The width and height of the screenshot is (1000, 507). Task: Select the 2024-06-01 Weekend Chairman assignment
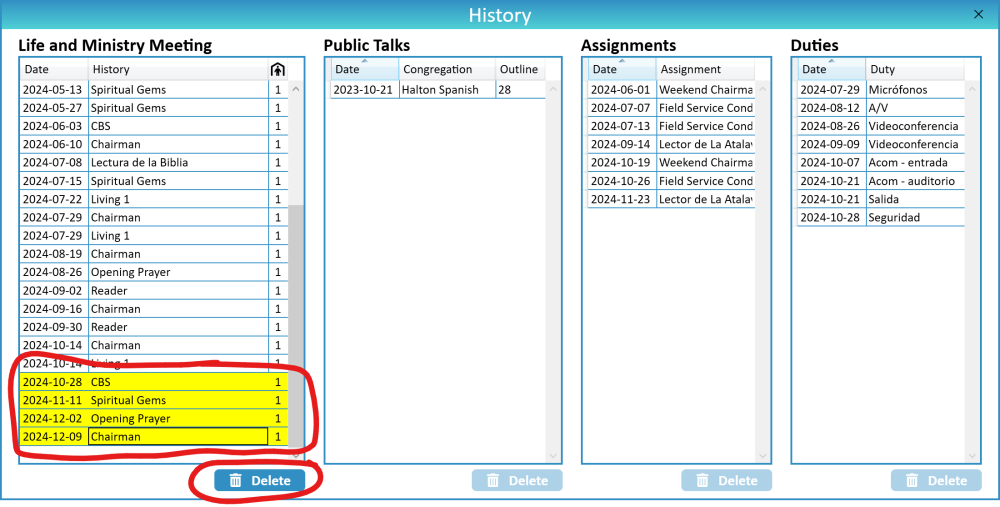point(670,90)
